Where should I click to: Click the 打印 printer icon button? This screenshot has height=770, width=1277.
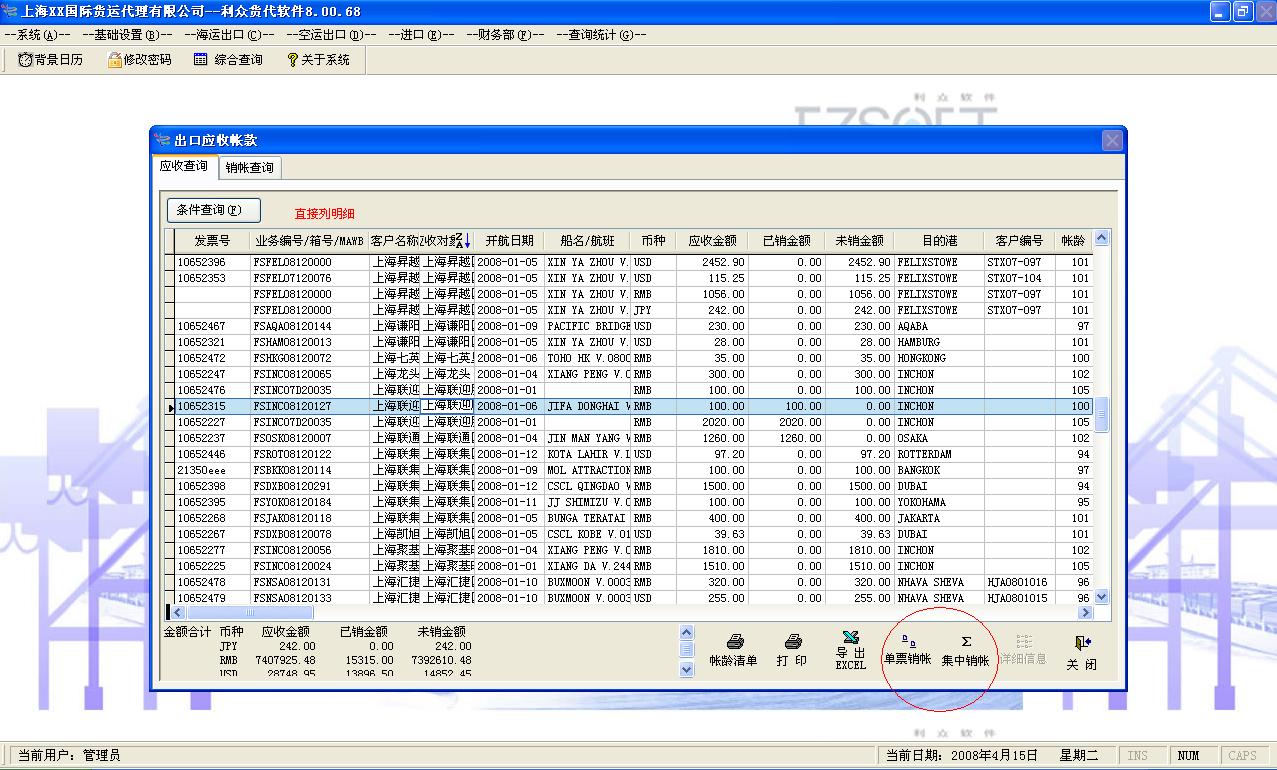coord(792,649)
